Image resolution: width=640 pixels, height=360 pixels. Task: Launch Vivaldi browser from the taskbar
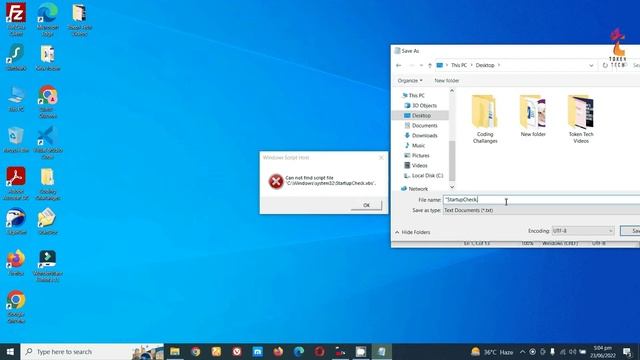pyautogui.click(x=237, y=351)
